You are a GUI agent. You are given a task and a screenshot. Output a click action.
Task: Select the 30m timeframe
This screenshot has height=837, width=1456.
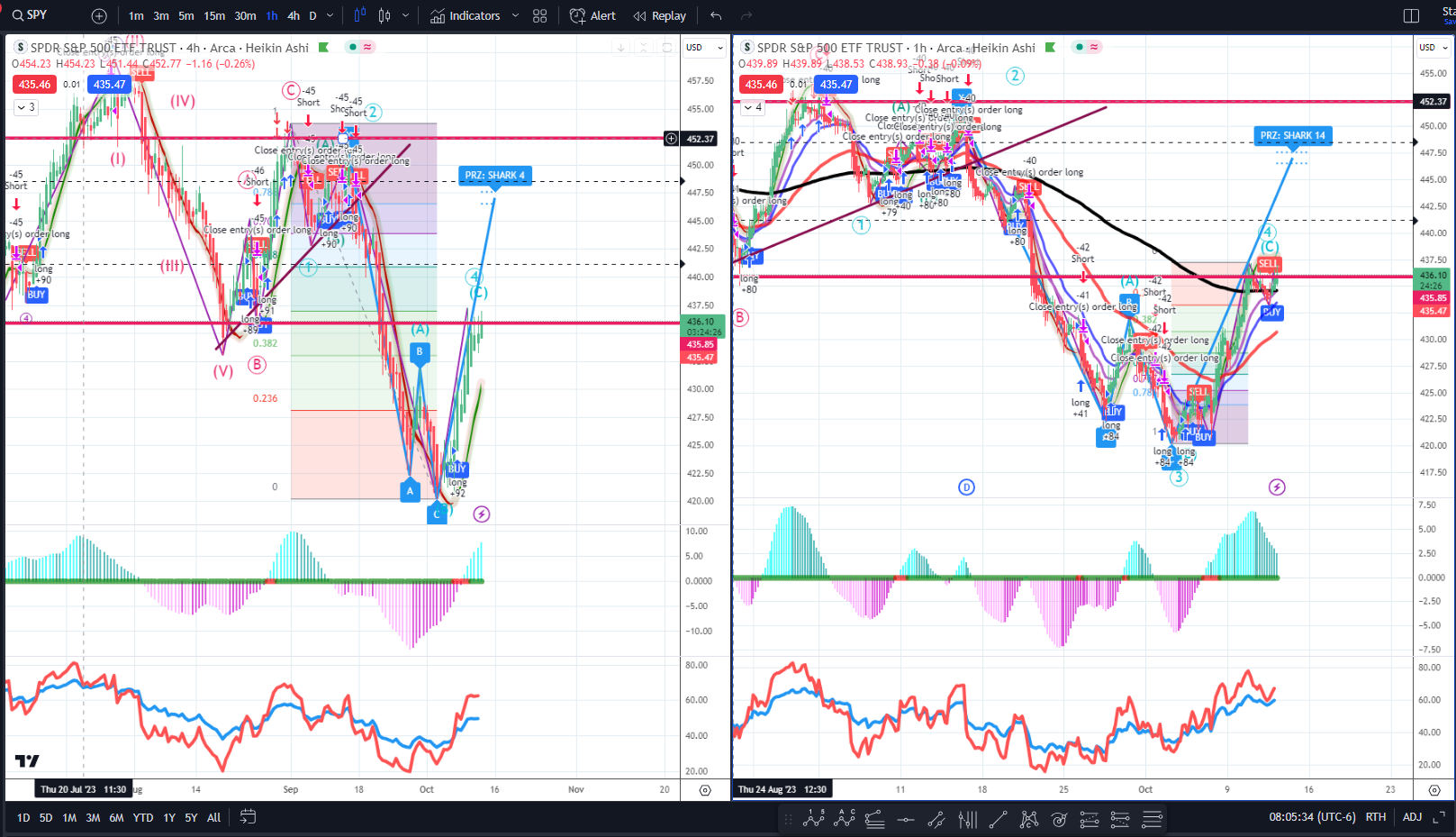pyautogui.click(x=245, y=16)
